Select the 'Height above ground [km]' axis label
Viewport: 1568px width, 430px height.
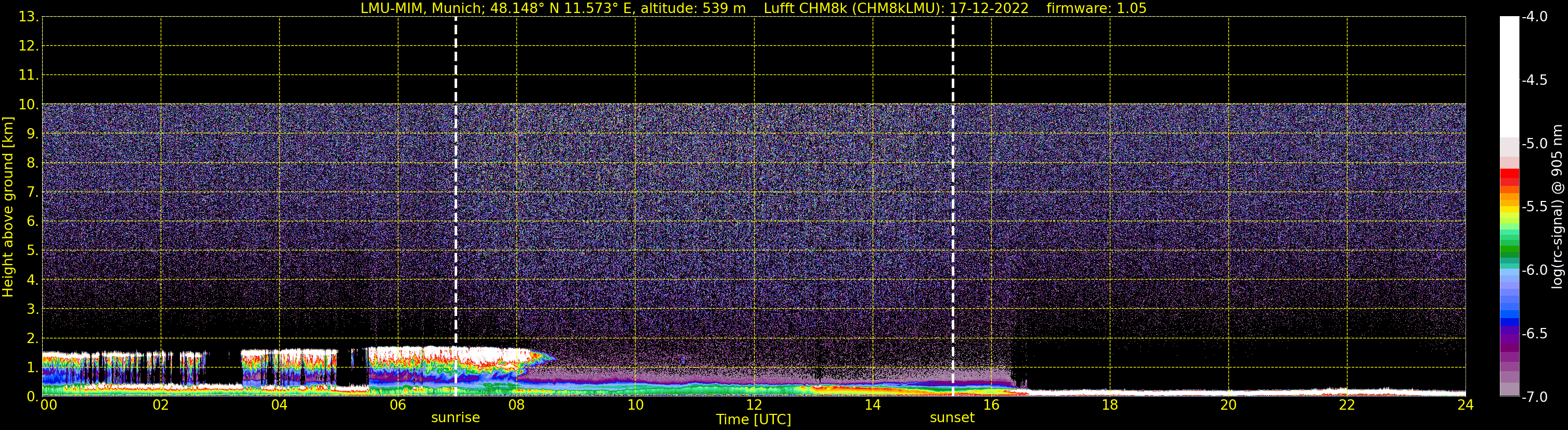pos(8,207)
